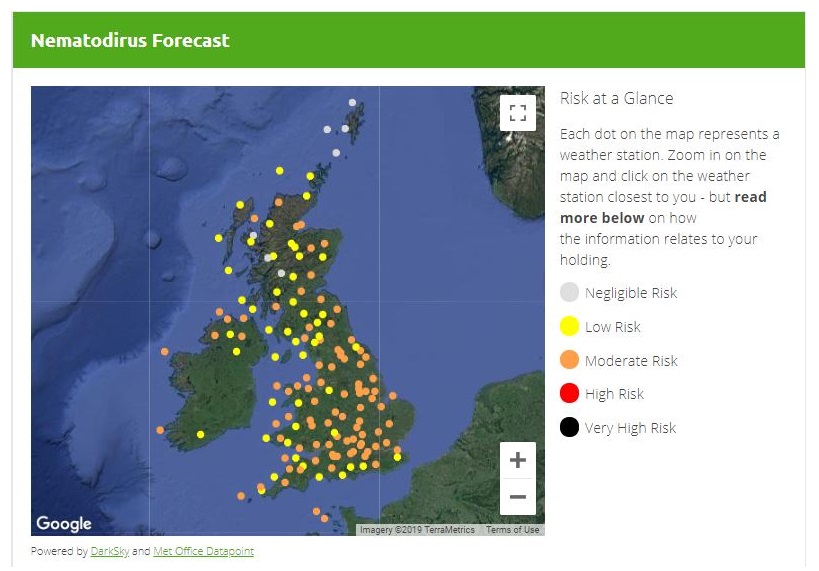The width and height of the screenshot is (819, 571).
Task: Open the Terms of Use link
Action: (512, 530)
